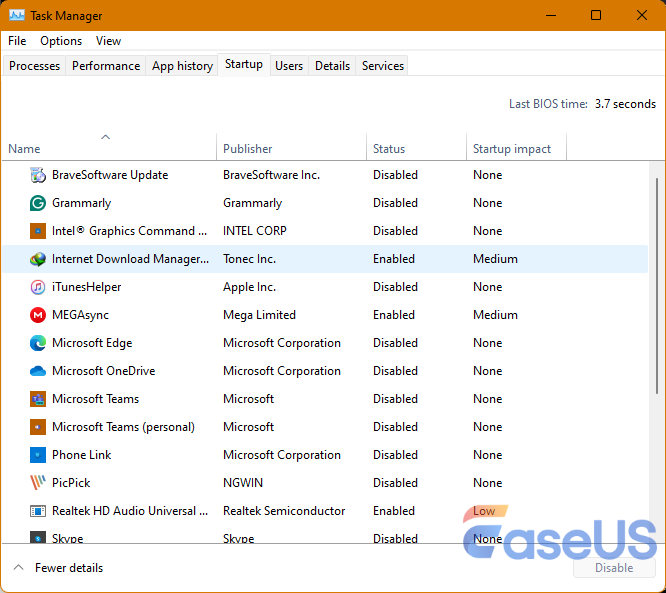Click the BraveSoftware Update icon
Image resolution: width=666 pixels, height=593 pixels.
38,175
